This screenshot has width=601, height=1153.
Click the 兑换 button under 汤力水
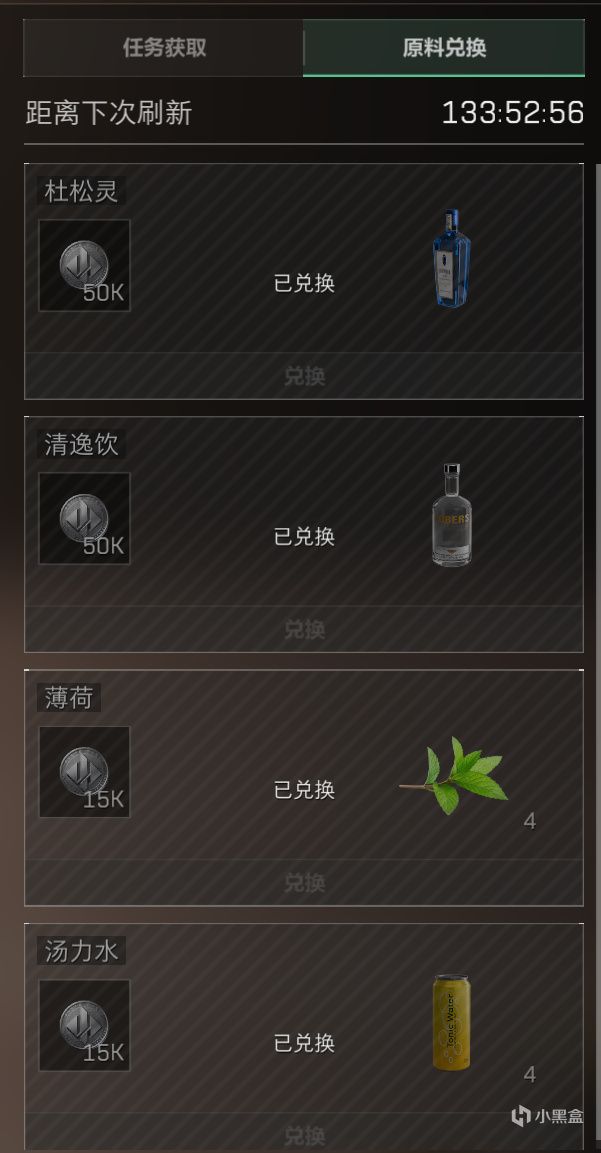[x=304, y=1132]
